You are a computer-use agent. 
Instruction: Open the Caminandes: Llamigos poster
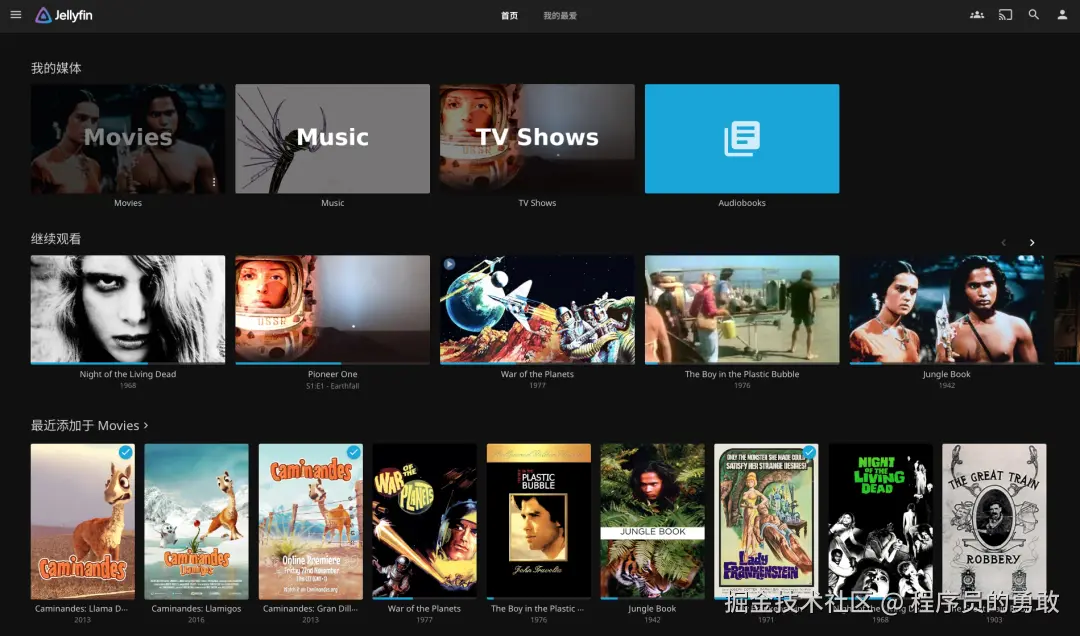click(196, 521)
